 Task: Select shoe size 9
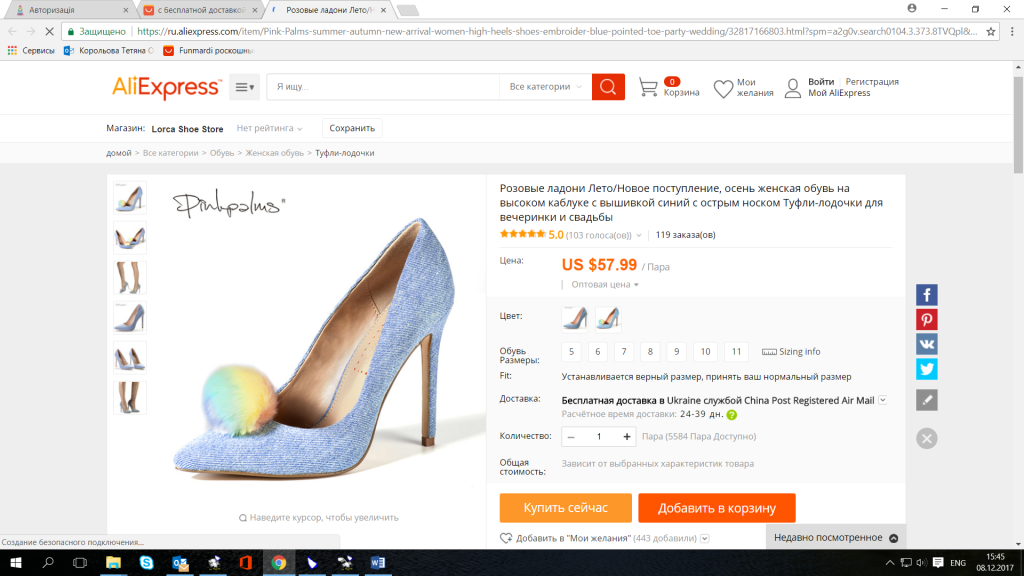pyautogui.click(x=677, y=351)
